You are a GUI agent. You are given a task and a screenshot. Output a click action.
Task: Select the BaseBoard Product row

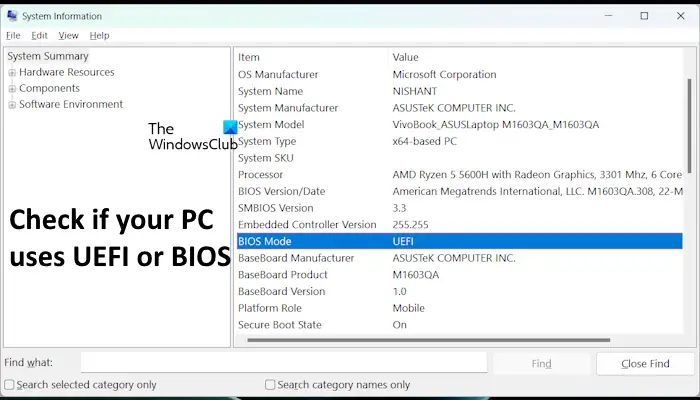click(459, 275)
